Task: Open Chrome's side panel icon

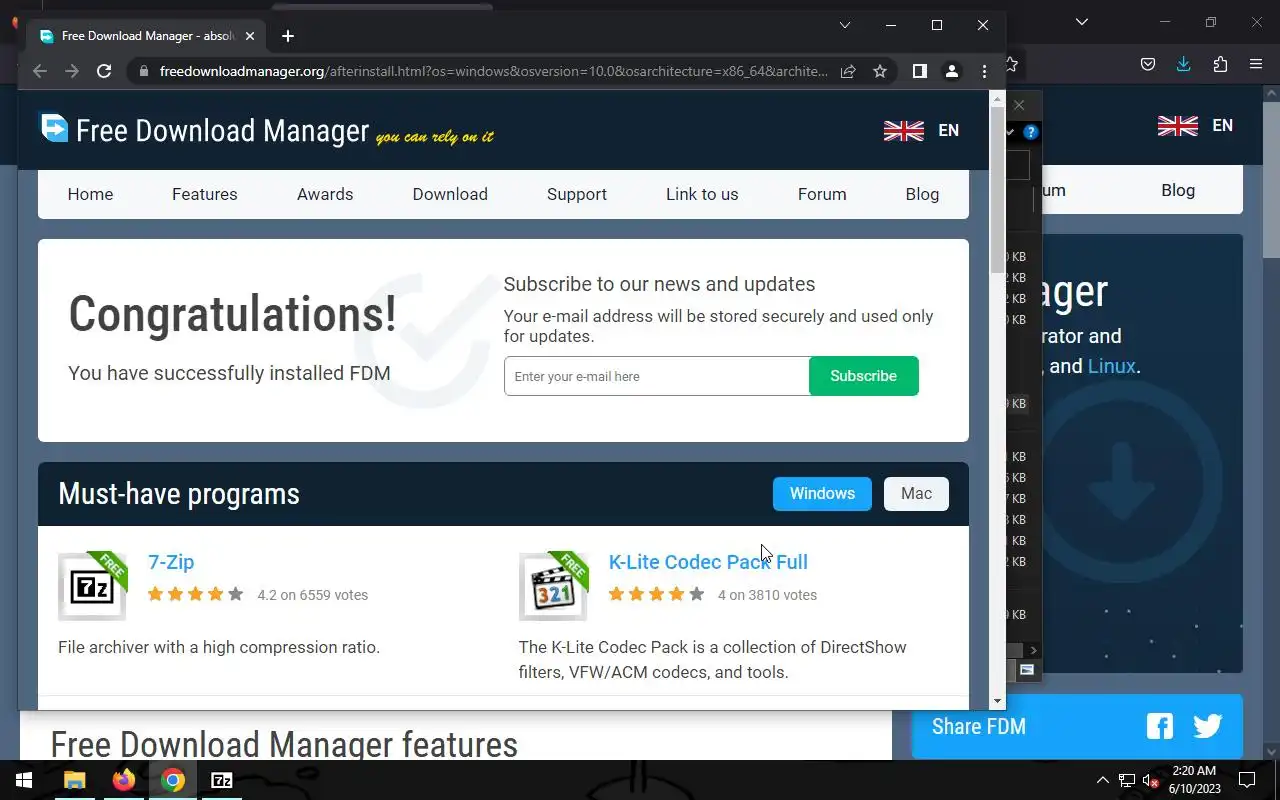Action: [920, 71]
